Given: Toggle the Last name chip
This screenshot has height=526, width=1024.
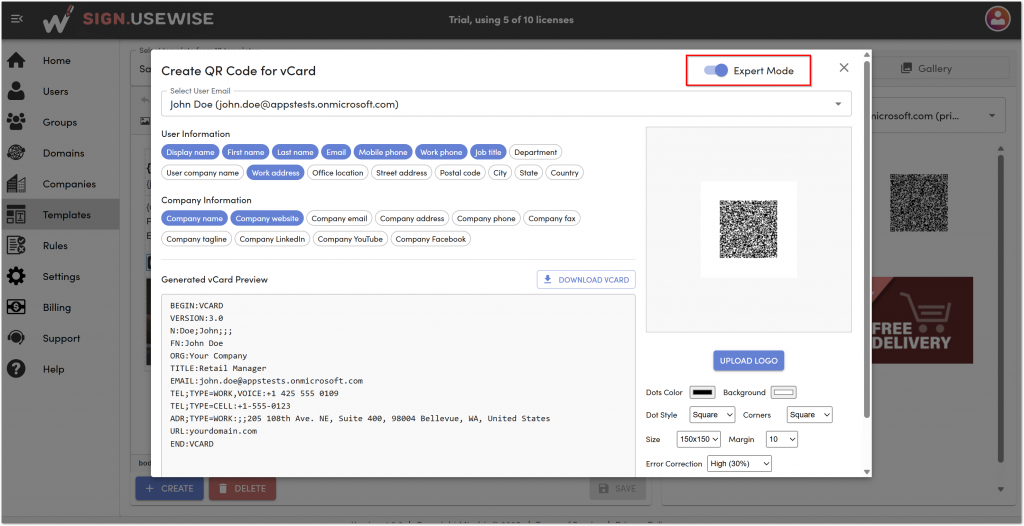Looking at the screenshot, I should click(x=295, y=152).
